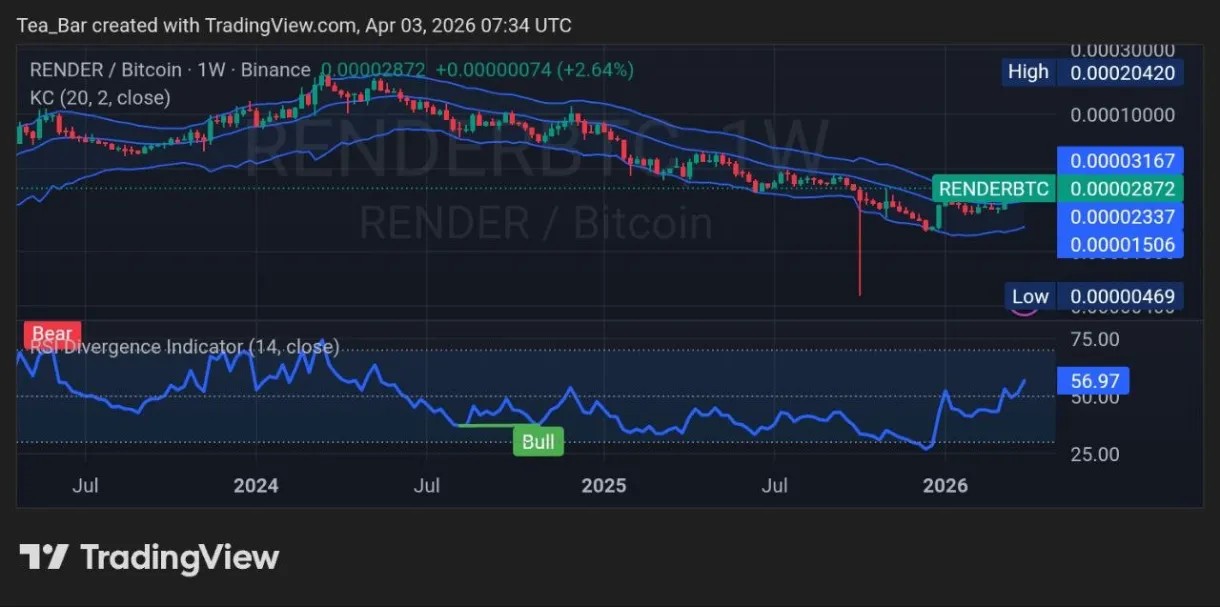Click the 2024 label on time axis

click(x=256, y=486)
